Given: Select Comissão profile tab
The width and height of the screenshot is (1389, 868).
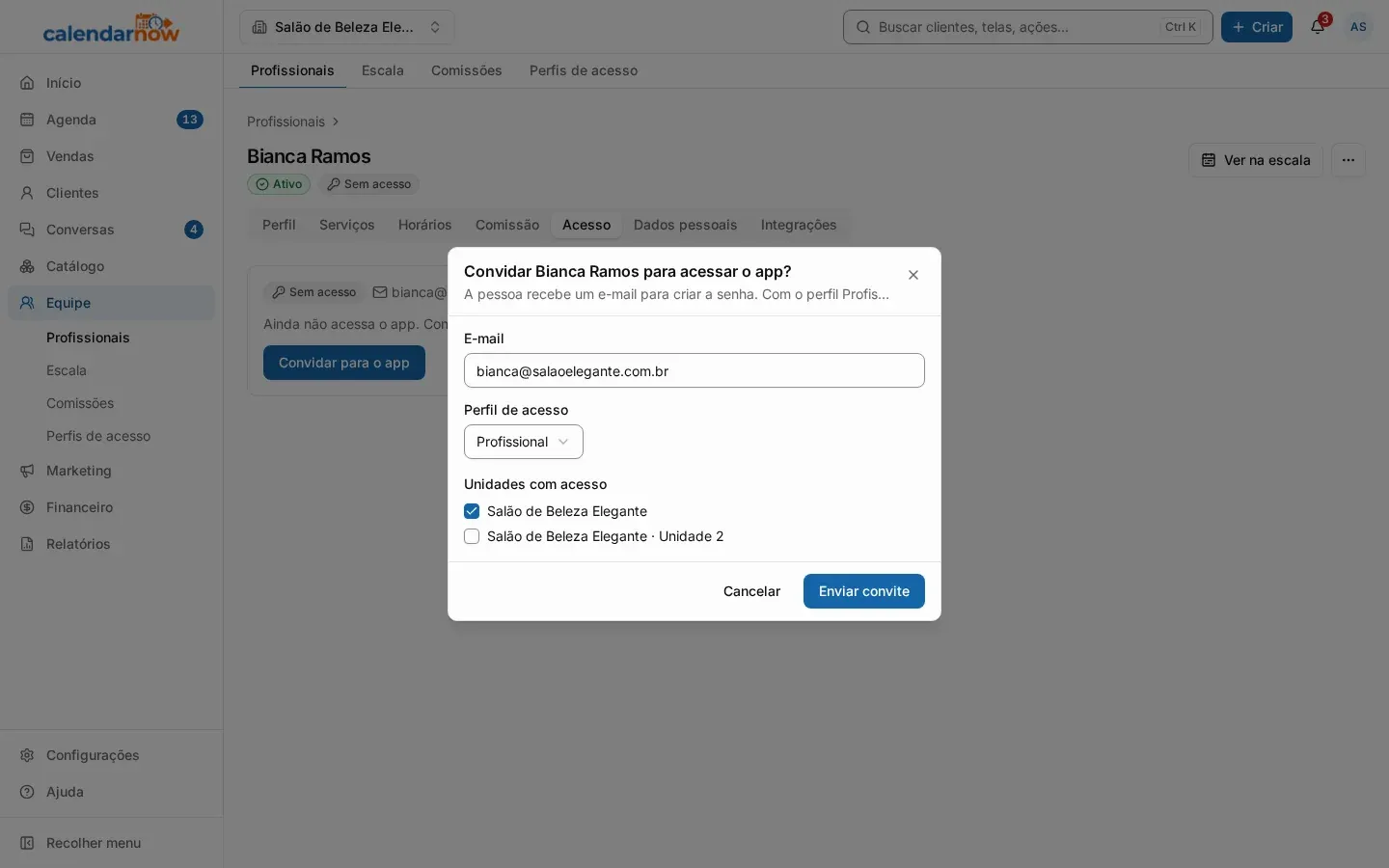Looking at the screenshot, I should point(507,225).
